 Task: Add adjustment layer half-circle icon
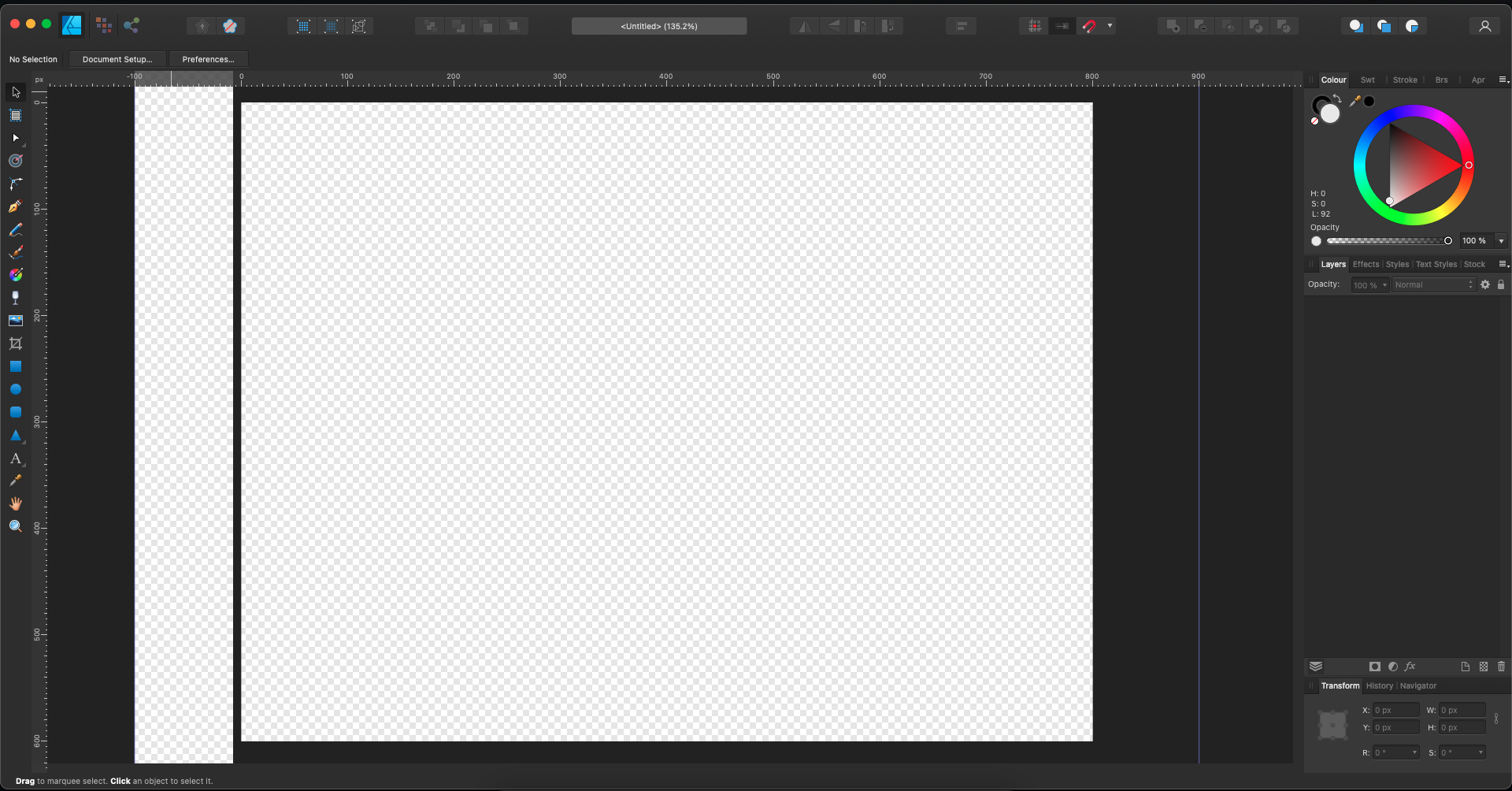(1393, 667)
